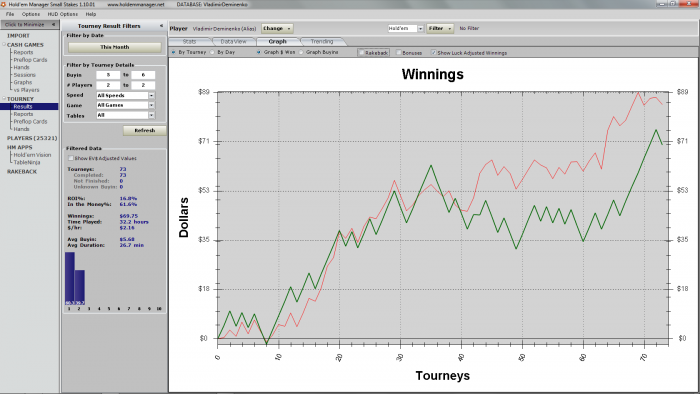Viewport: 700px width, 394px height.
Task: Select tourney Results item
Action: tap(29, 107)
